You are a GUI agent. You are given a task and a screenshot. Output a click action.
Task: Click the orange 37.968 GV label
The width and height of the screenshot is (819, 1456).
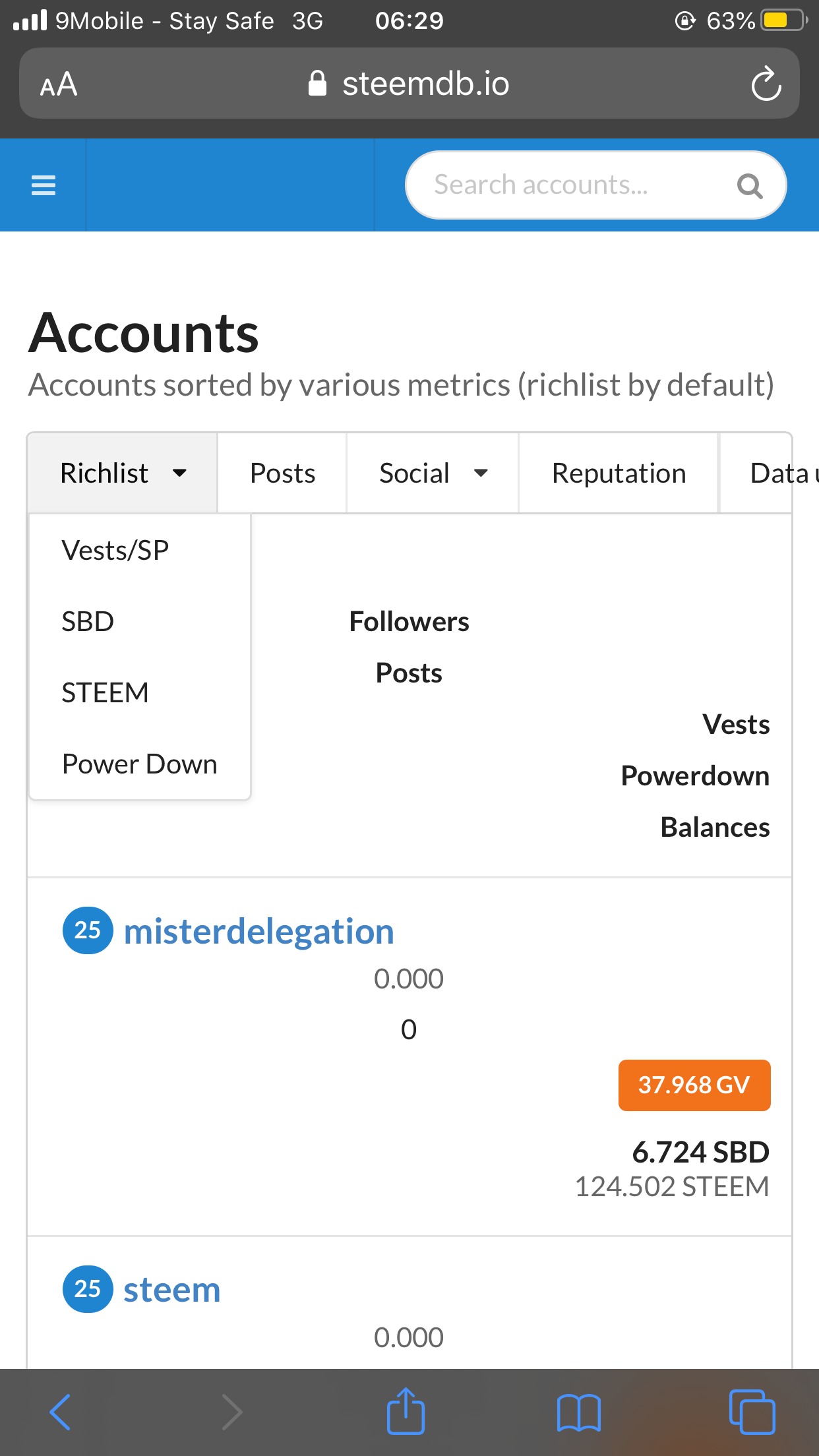[694, 1085]
